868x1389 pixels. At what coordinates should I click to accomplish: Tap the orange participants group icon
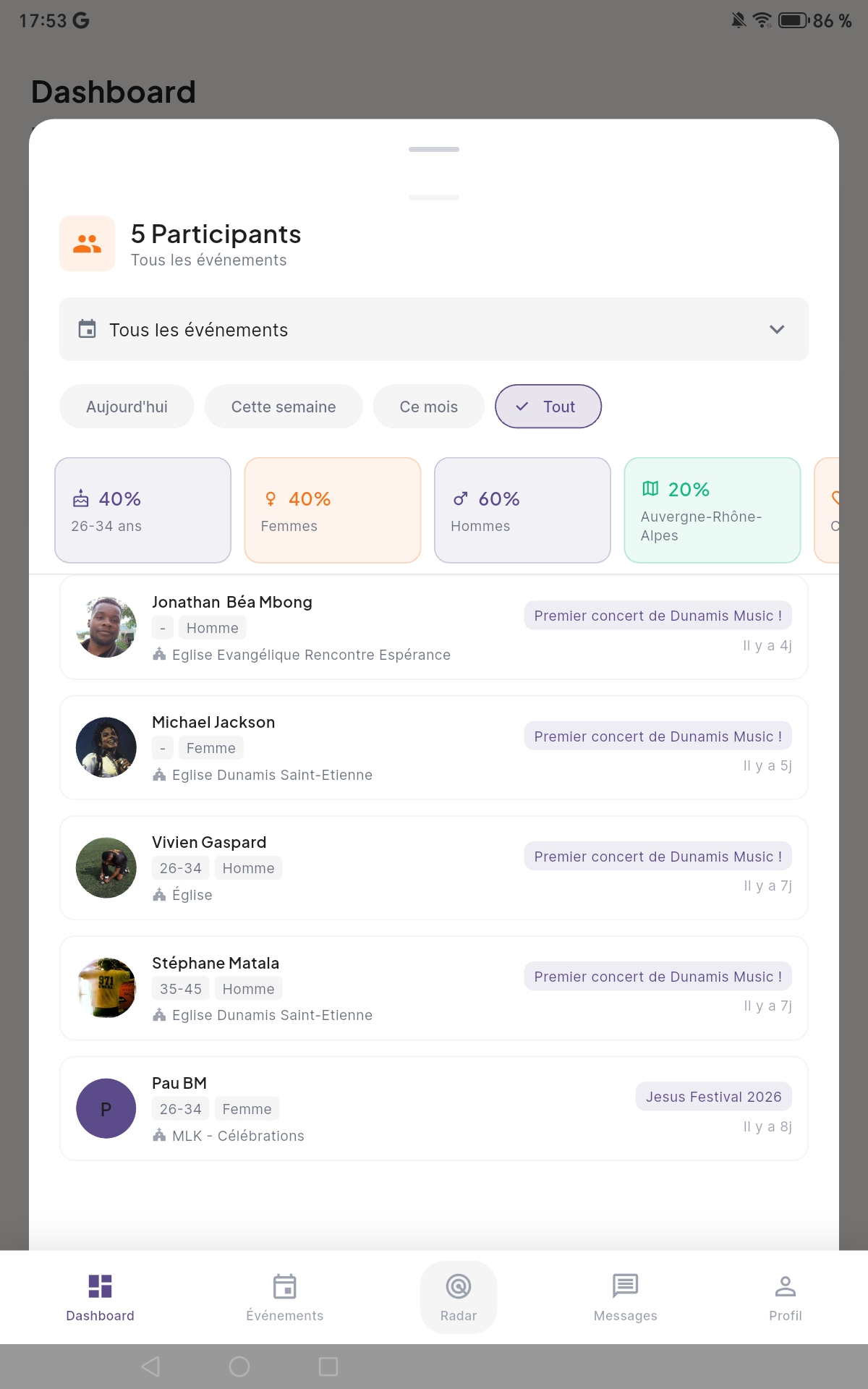(x=87, y=244)
